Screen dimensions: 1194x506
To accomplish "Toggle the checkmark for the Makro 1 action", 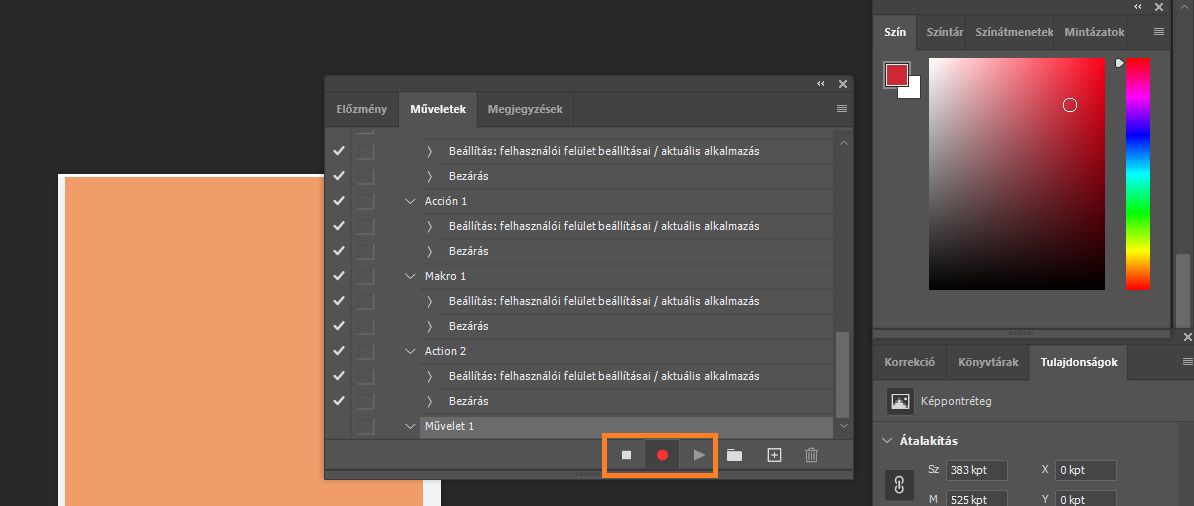I will click(339, 276).
